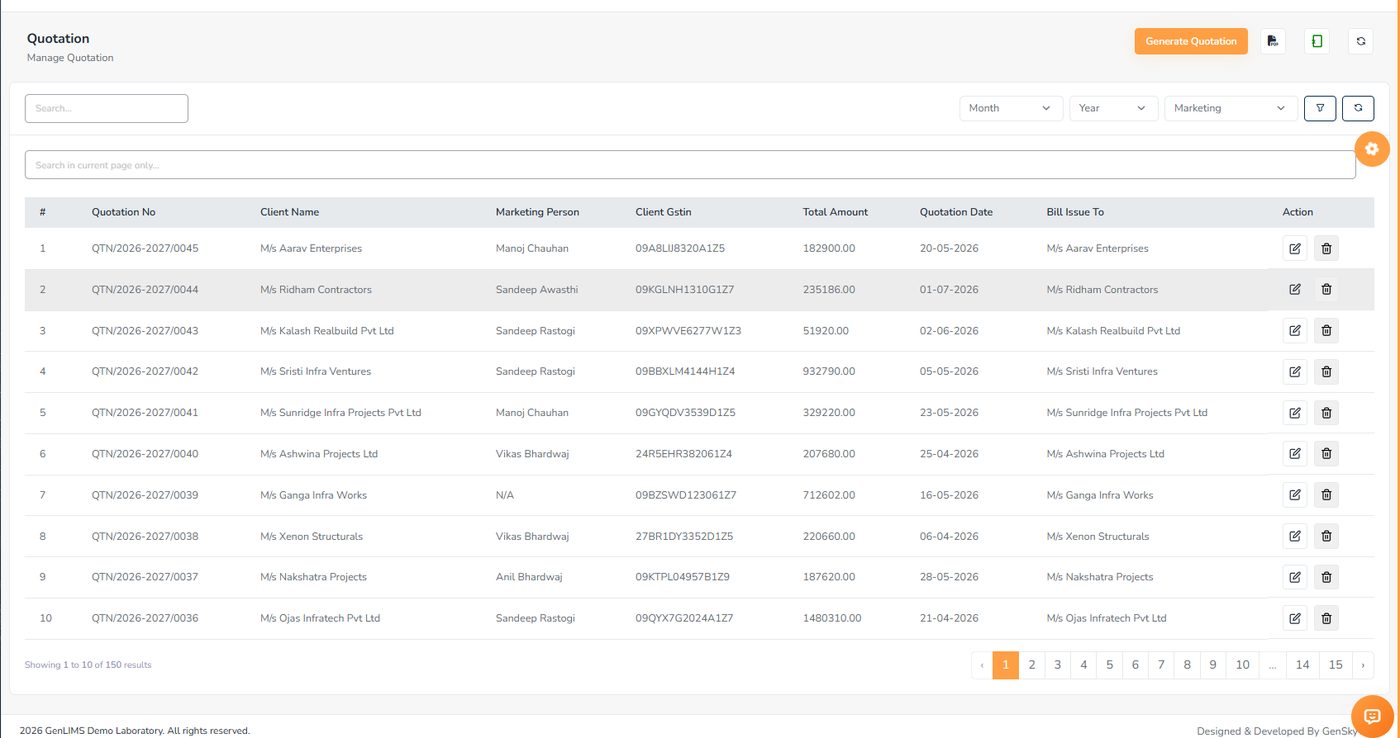Export quotations as PDF file

pyautogui.click(x=1272, y=41)
